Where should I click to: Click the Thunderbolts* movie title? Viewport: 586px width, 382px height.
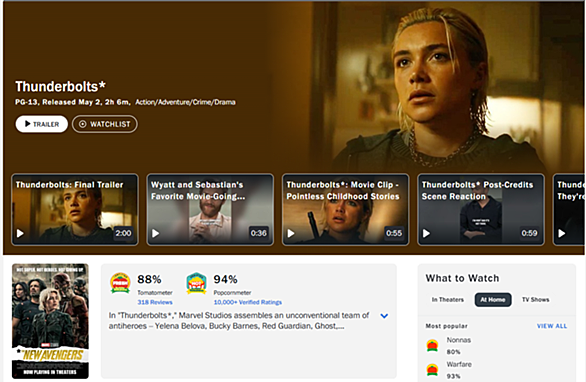coord(60,87)
